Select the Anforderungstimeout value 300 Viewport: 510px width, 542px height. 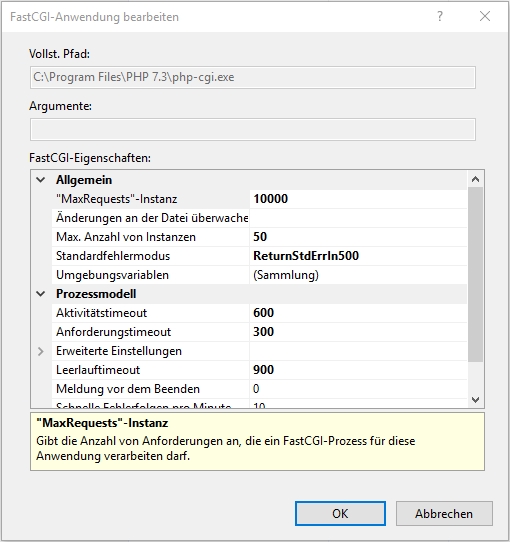[x=358, y=332]
